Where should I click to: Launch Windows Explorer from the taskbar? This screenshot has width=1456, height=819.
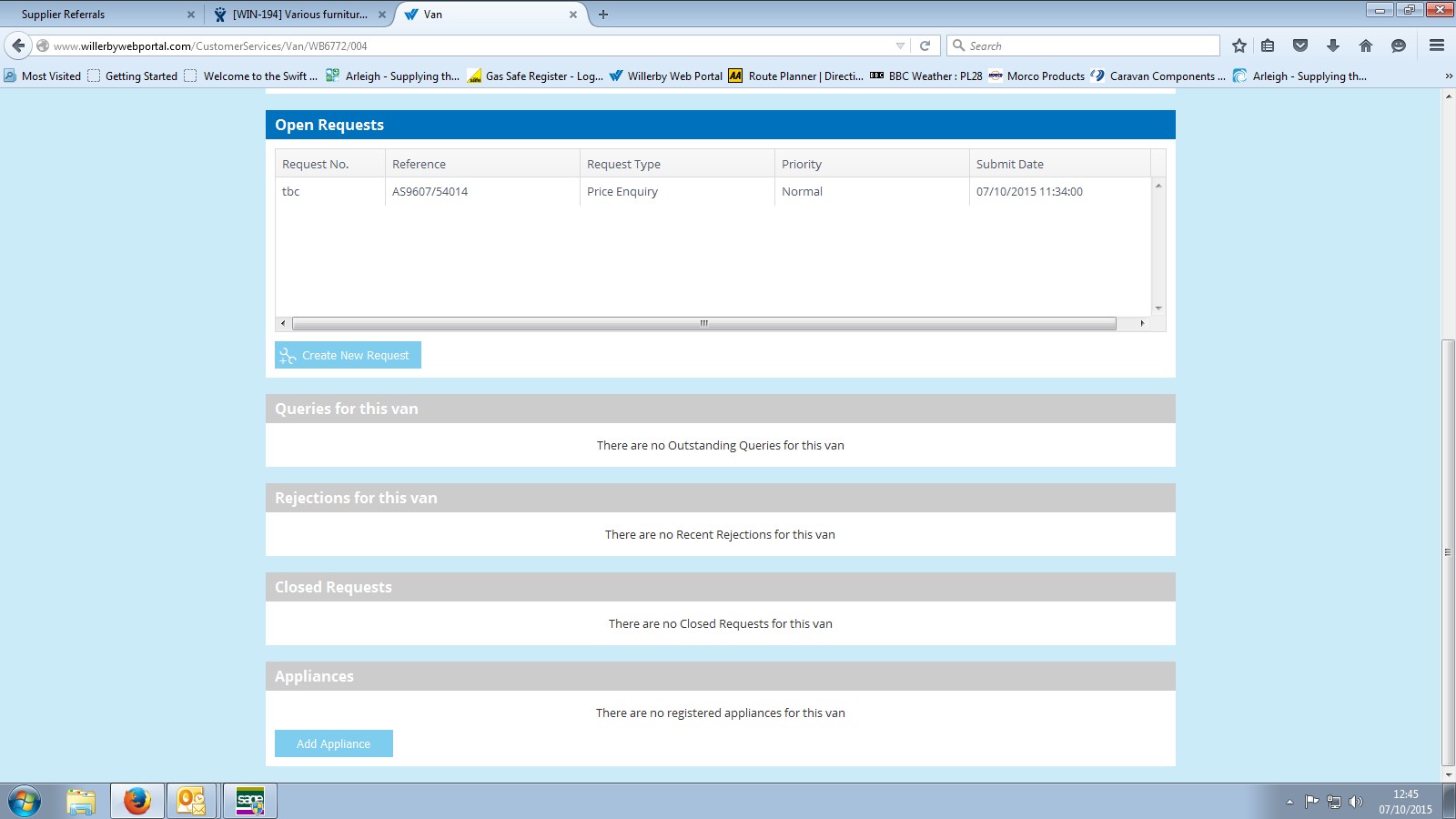point(81,801)
